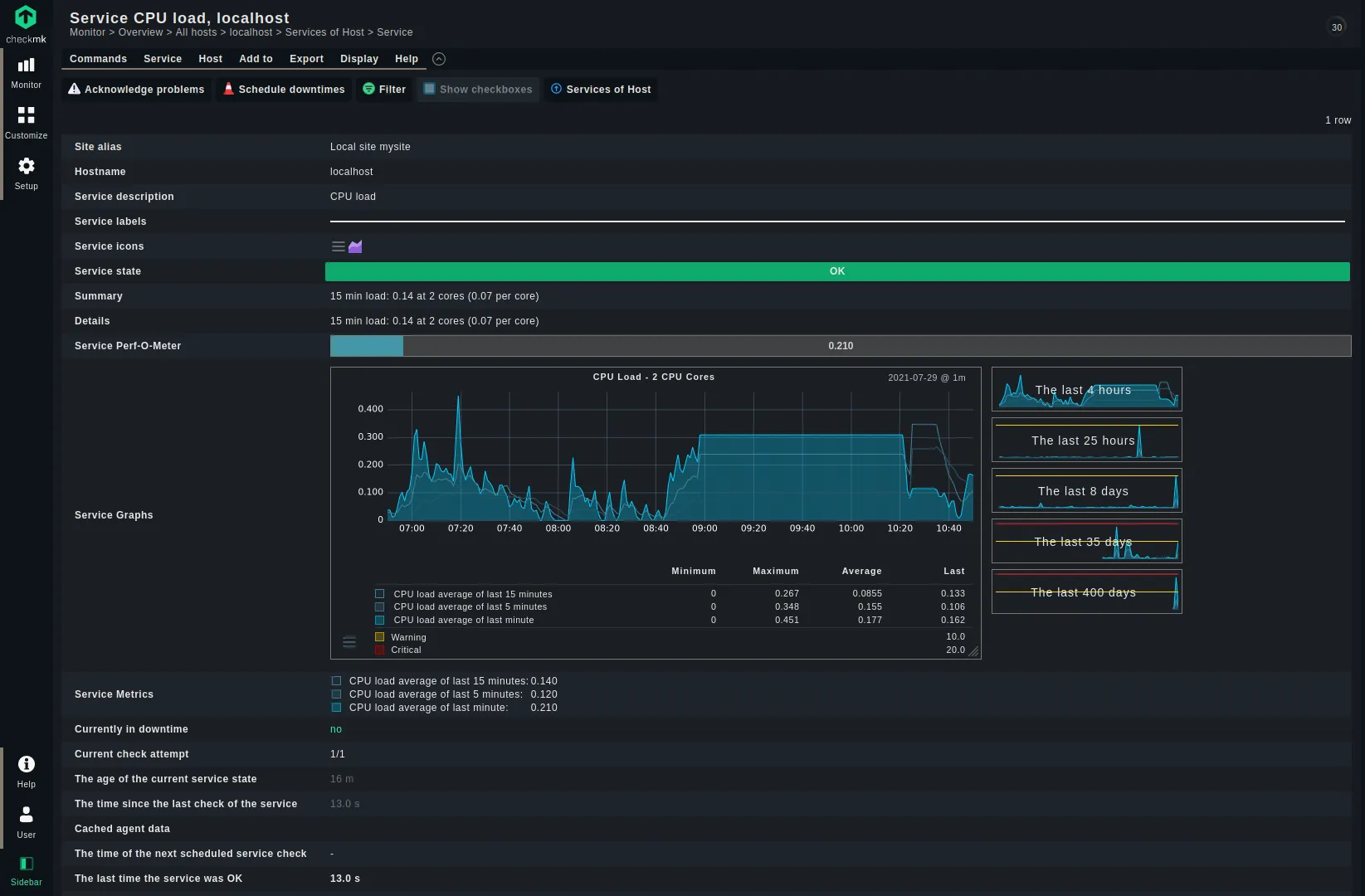The width and height of the screenshot is (1365, 896).
Task: Follow the Monitor breadcrumb link
Action: click(87, 32)
